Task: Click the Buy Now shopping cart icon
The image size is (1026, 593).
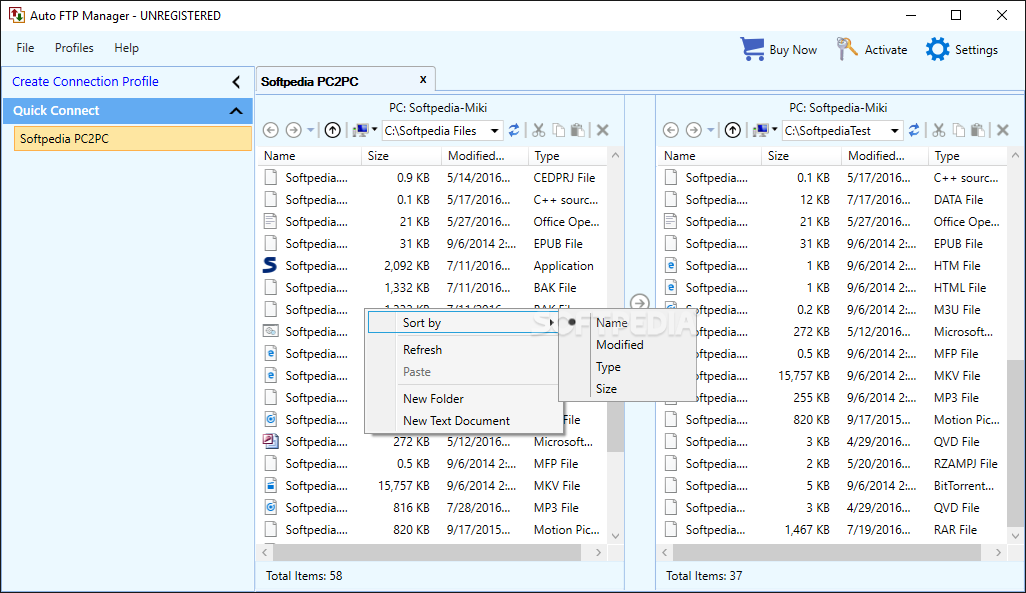Action: point(753,49)
